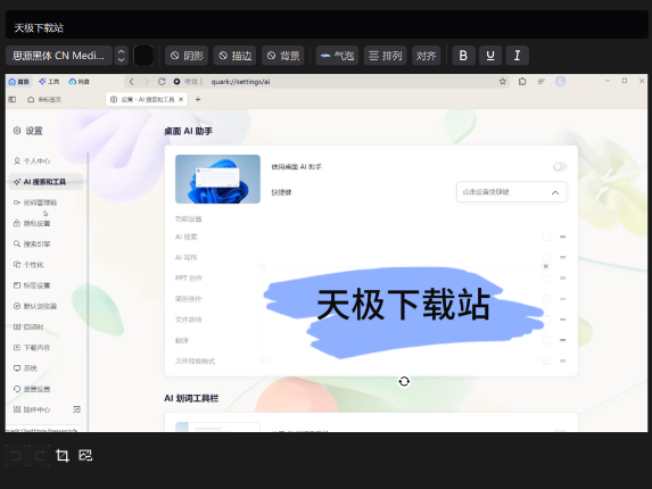Open the extensions puzzle icon
Viewport: 652px width, 489px height.
pos(522,82)
